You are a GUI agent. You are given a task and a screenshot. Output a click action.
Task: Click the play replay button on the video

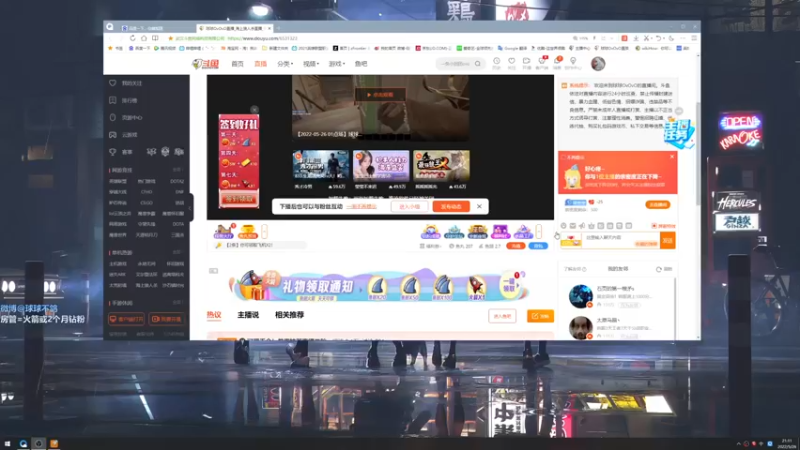click(x=380, y=94)
